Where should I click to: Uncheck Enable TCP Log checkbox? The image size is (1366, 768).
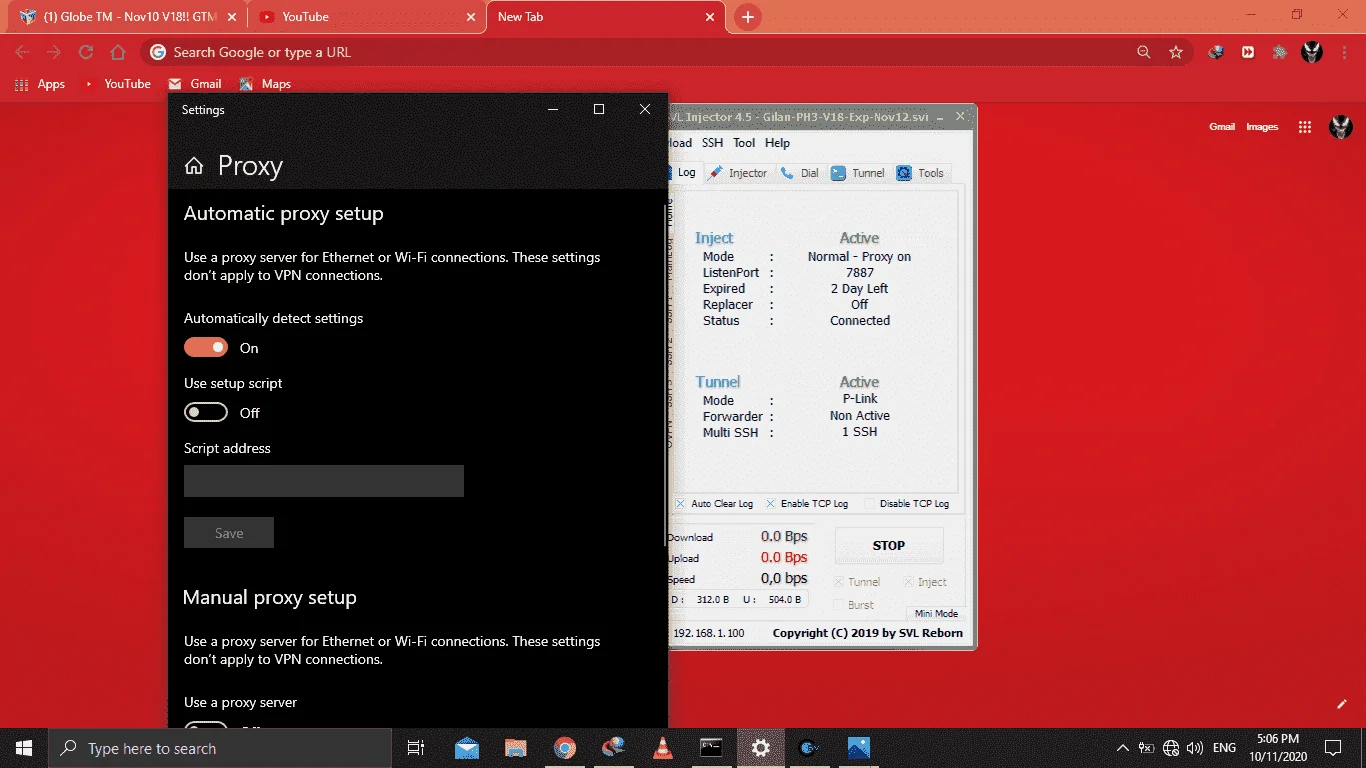tap(771, 504)
